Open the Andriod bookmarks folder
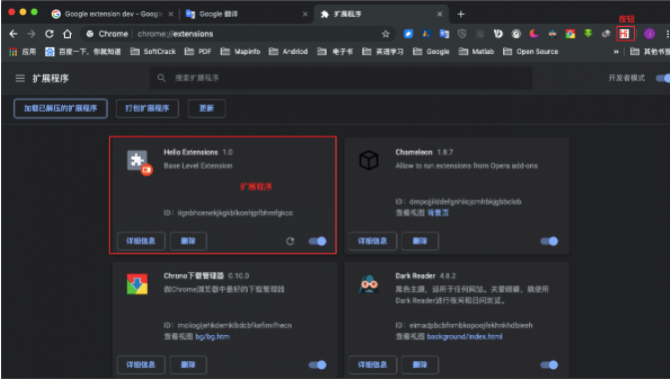This screenshot has width=670, height=380. (288, 52)
